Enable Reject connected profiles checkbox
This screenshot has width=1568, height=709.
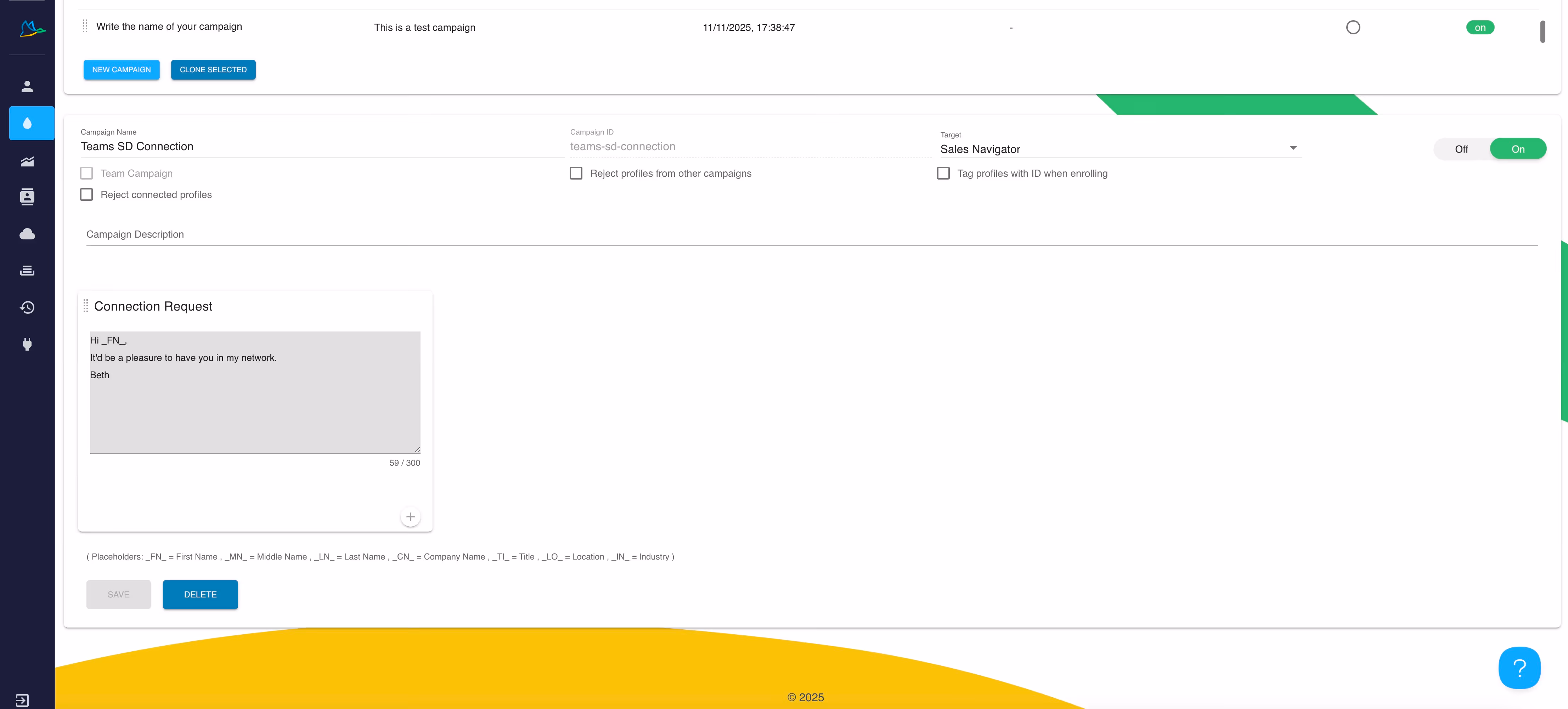[86, 195]
